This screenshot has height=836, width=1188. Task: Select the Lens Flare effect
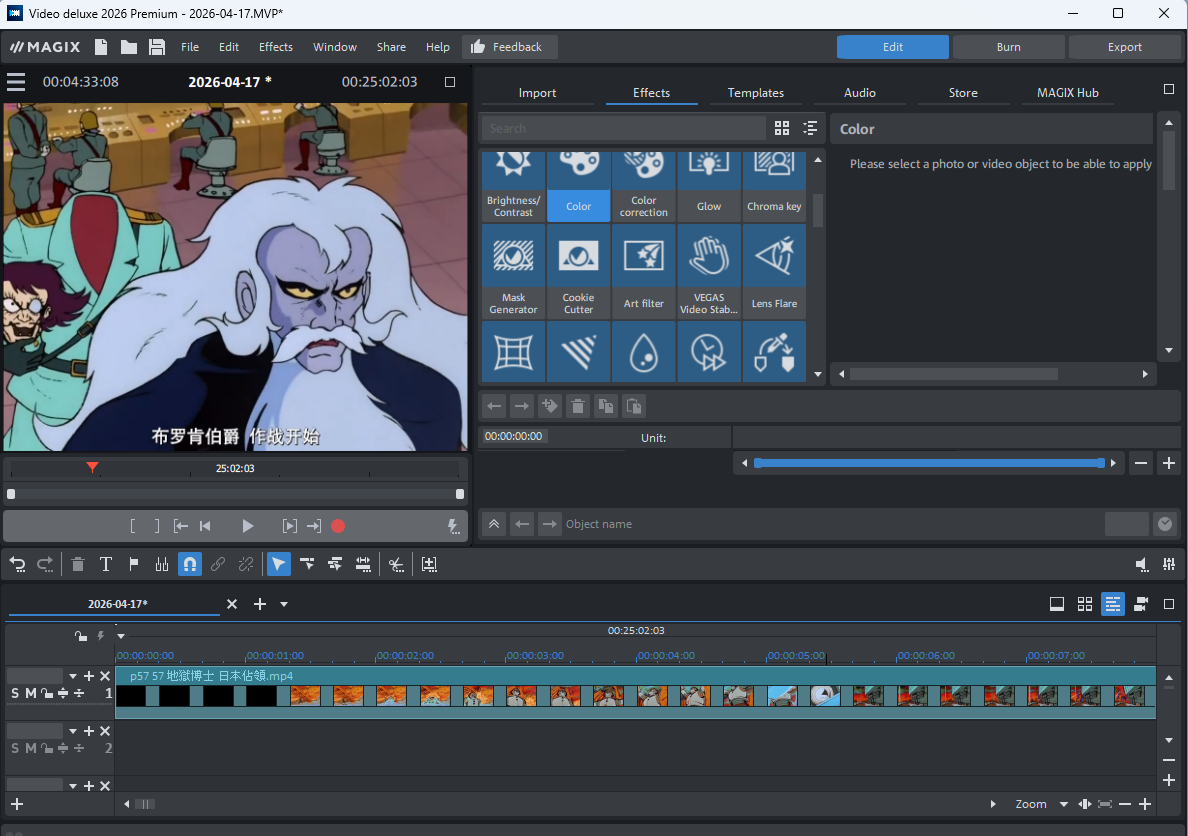pyautogui.click(x=774, y=271)
